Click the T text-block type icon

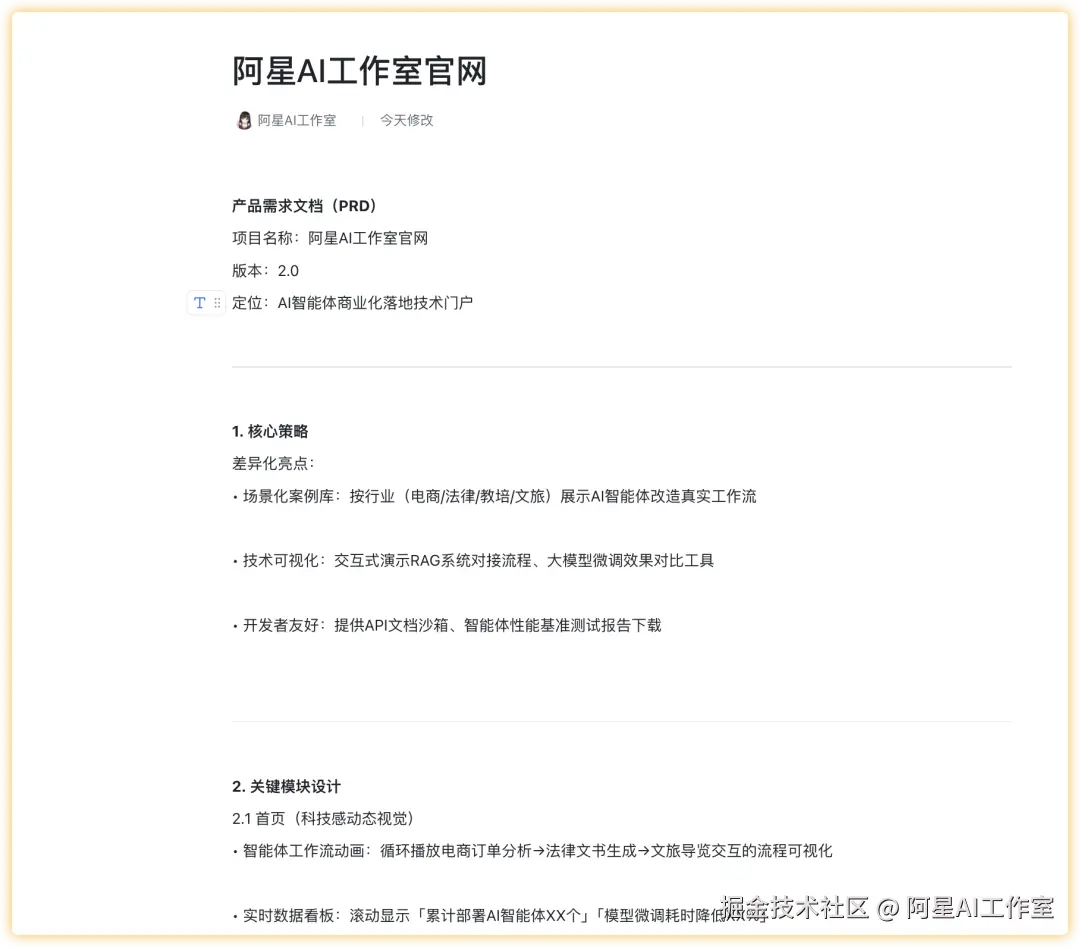pyautogui.click(x=199, y=302)
